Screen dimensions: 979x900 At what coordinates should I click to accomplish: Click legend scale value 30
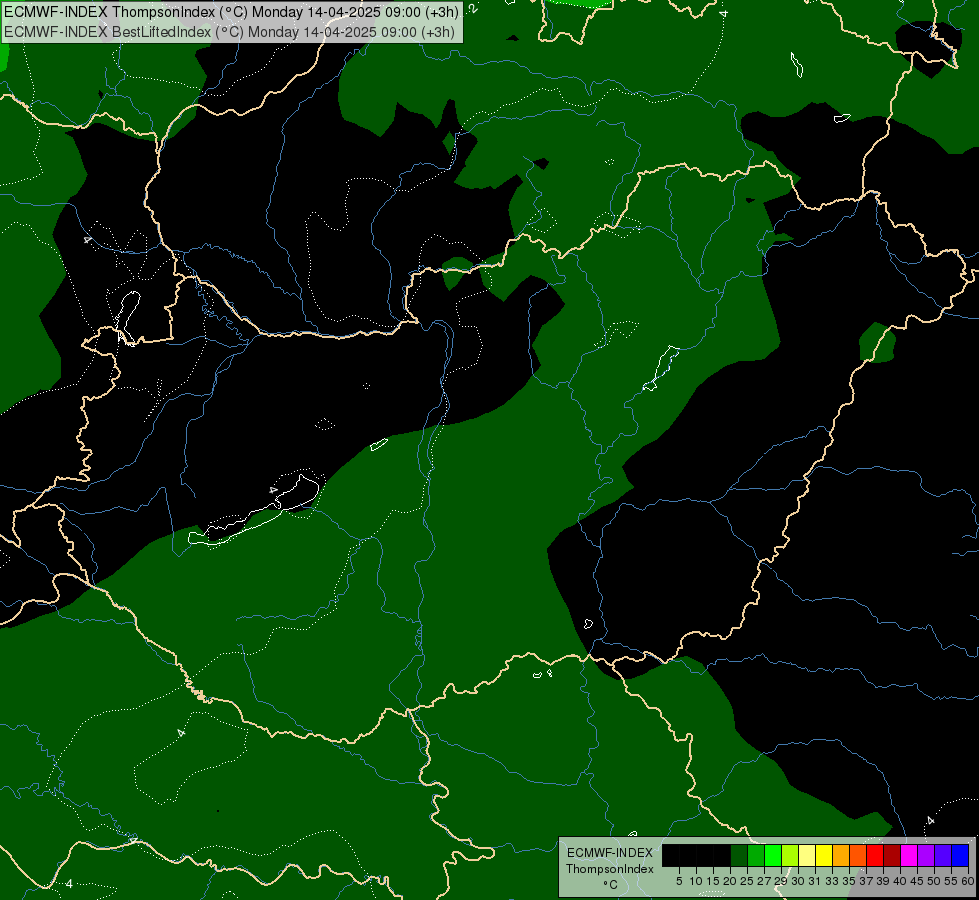pyautogui.click(x=798, y=881)
